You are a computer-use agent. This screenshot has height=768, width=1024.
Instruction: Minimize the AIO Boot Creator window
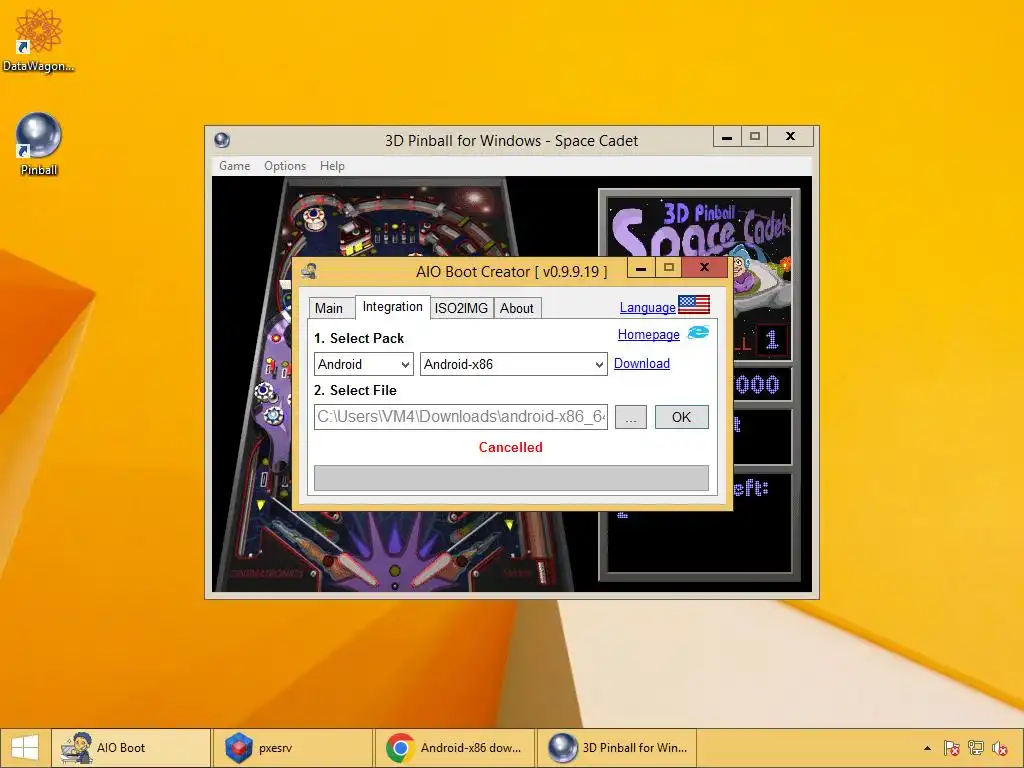pyautogui.click(x=641, y=268)
